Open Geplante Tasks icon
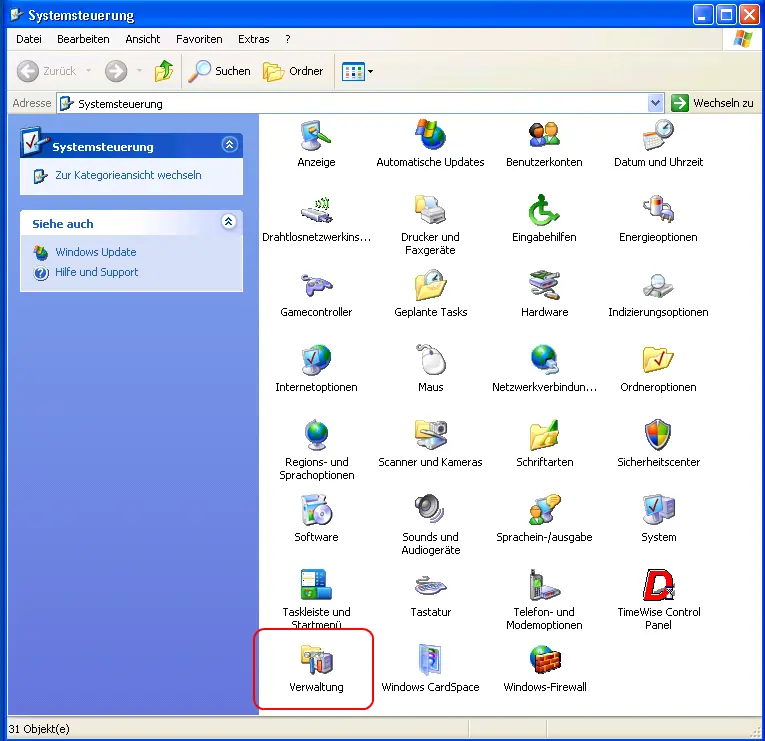This screenshot has height=741, width=765. coord(430,285)
